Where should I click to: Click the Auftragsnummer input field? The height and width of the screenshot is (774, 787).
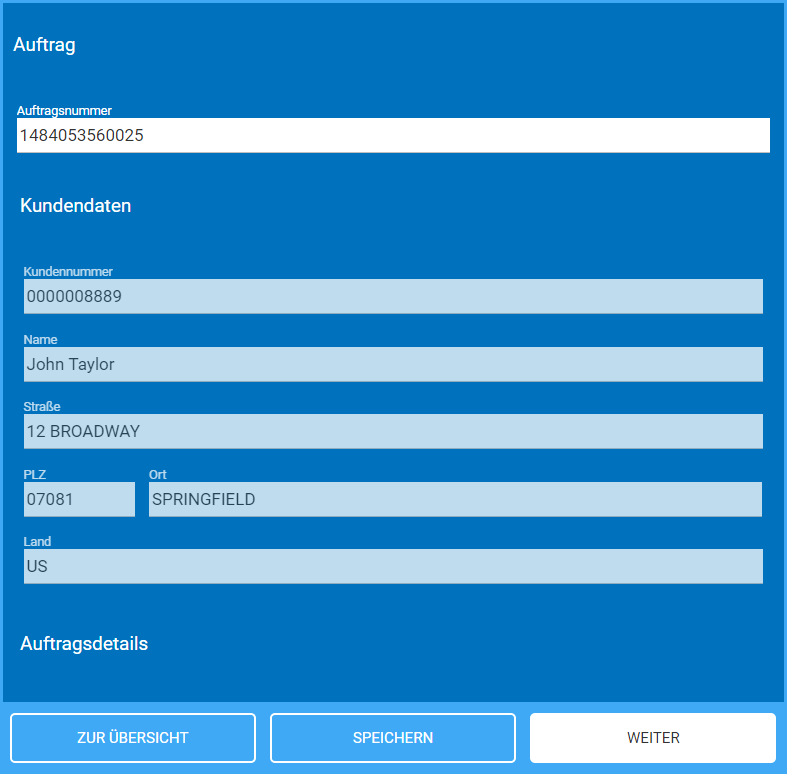(392, 136)
